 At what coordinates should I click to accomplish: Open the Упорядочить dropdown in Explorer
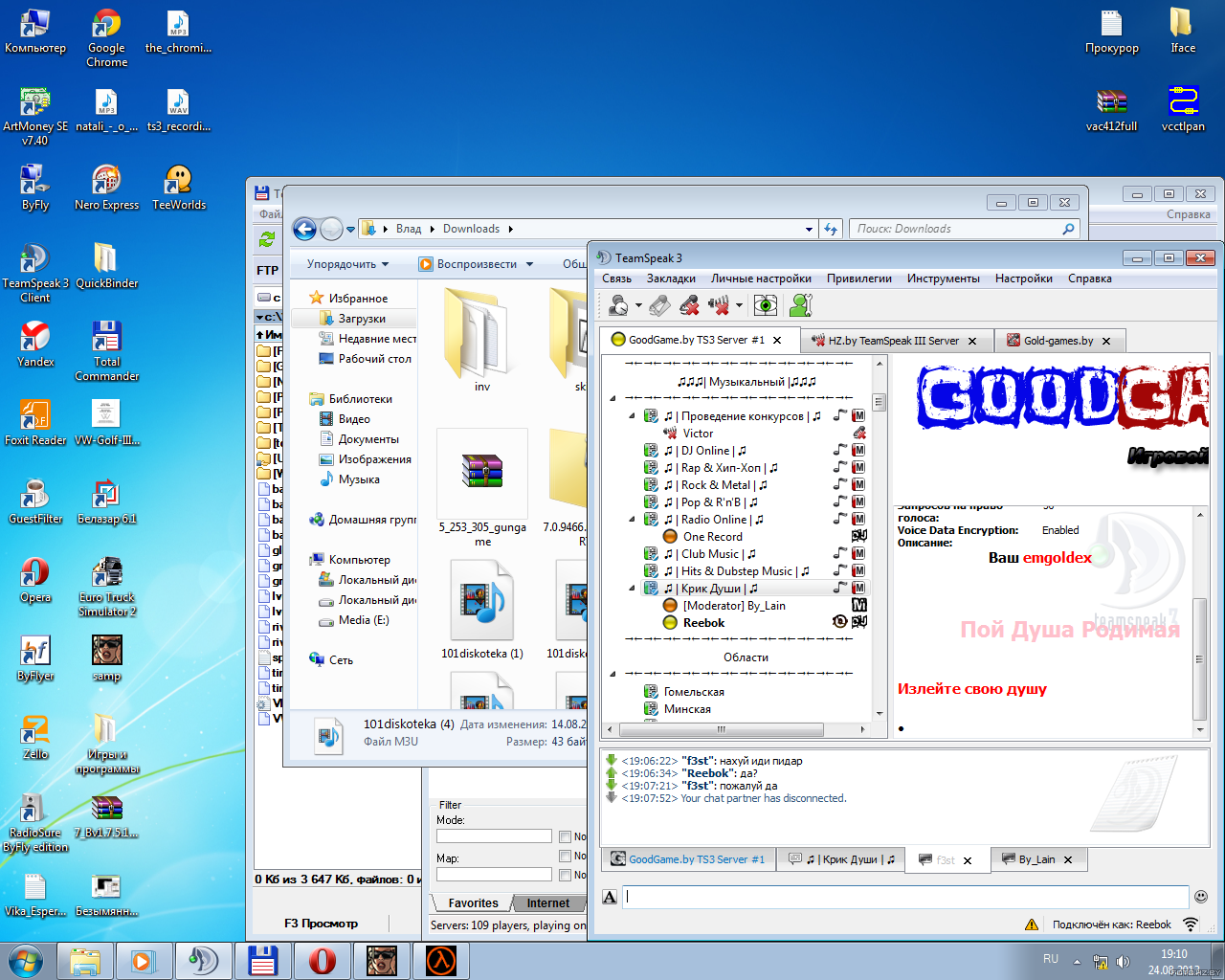[347, 264]
